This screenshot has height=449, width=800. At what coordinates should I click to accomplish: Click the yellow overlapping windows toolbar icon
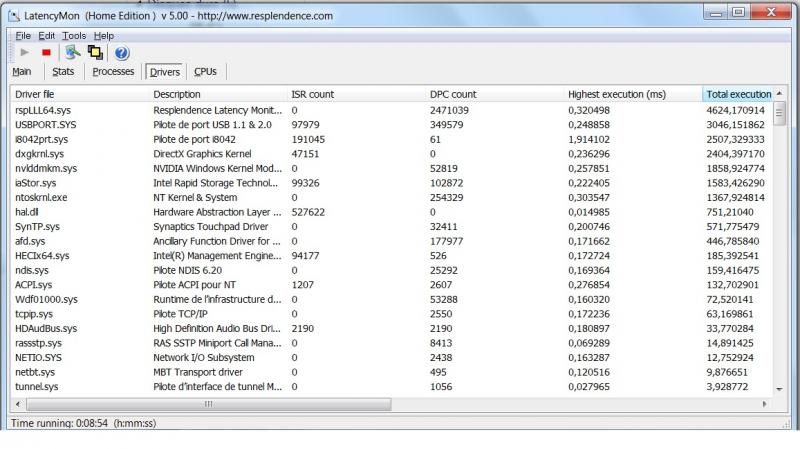(x=95, y=52)
